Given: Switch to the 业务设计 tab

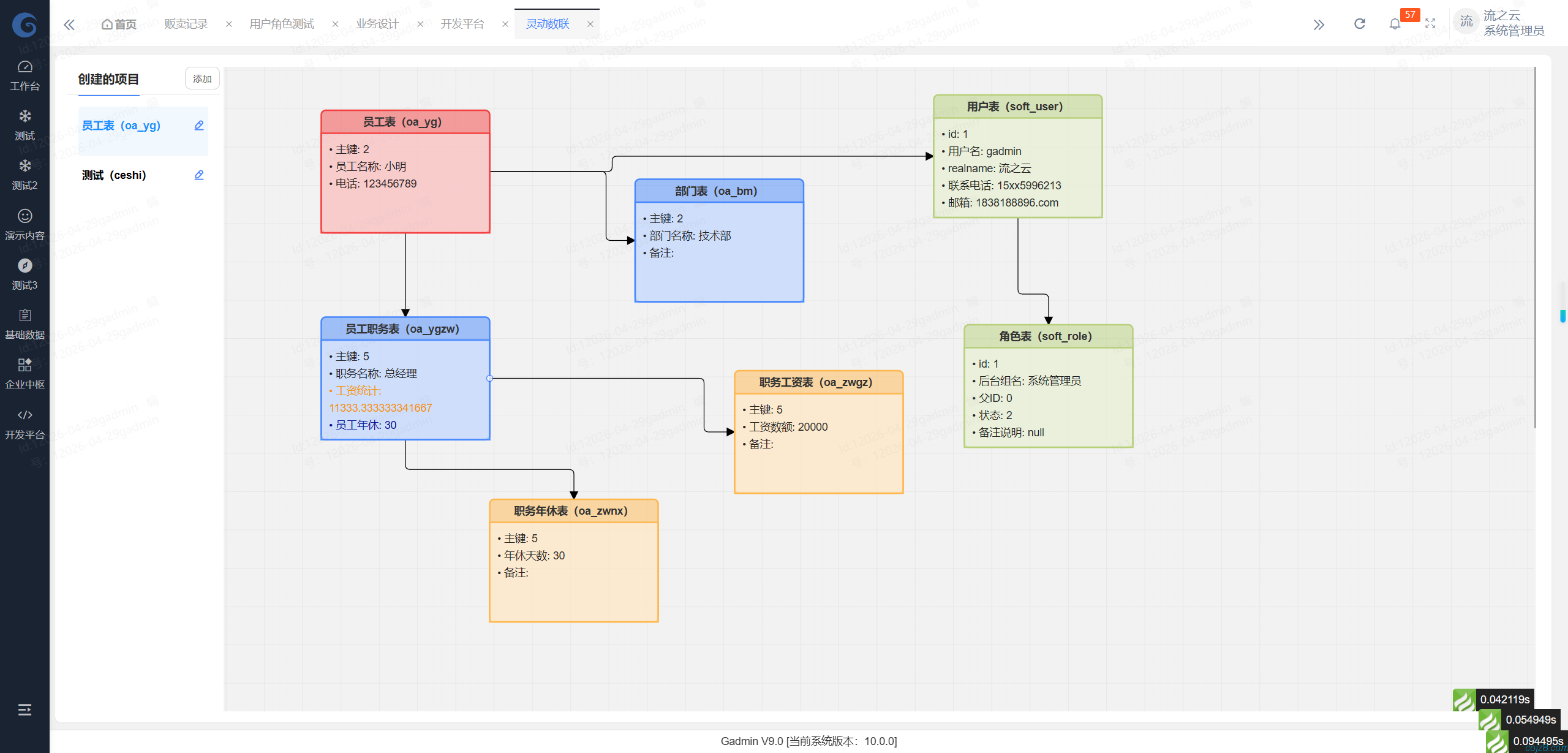Looking at the screenshot, I should tap(377, 23).
